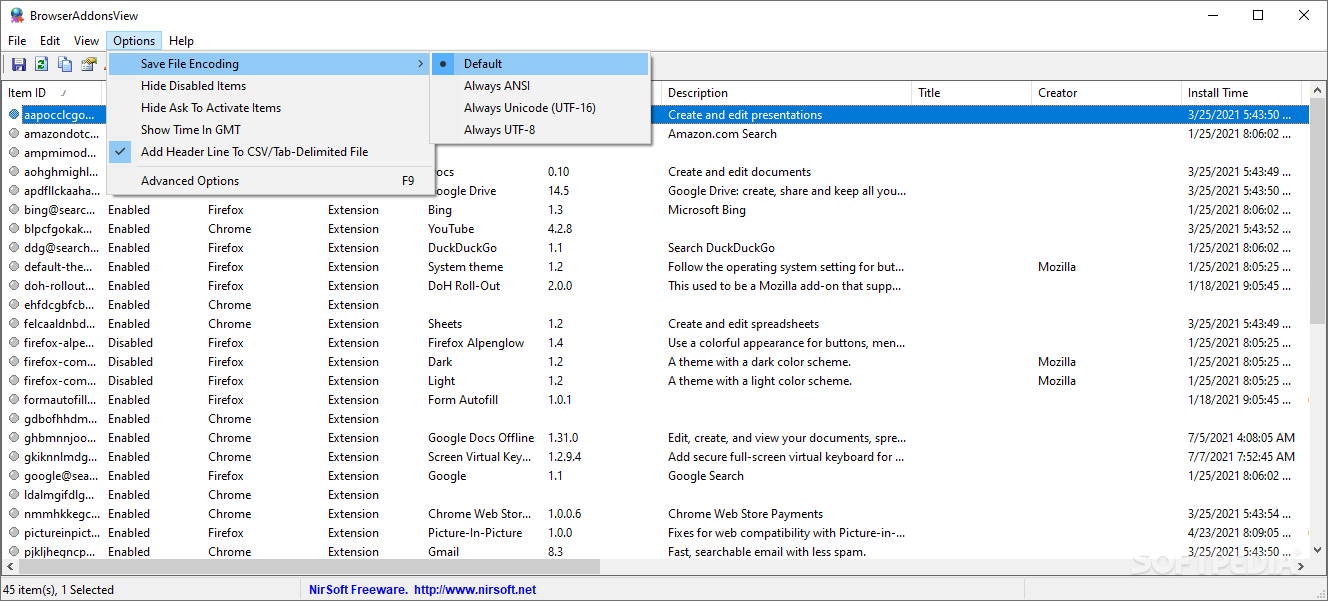Toggle Hide Disabled Items option
This screenshot has height=601, width=1328.
pyautogui.click(x=269, y=86)
